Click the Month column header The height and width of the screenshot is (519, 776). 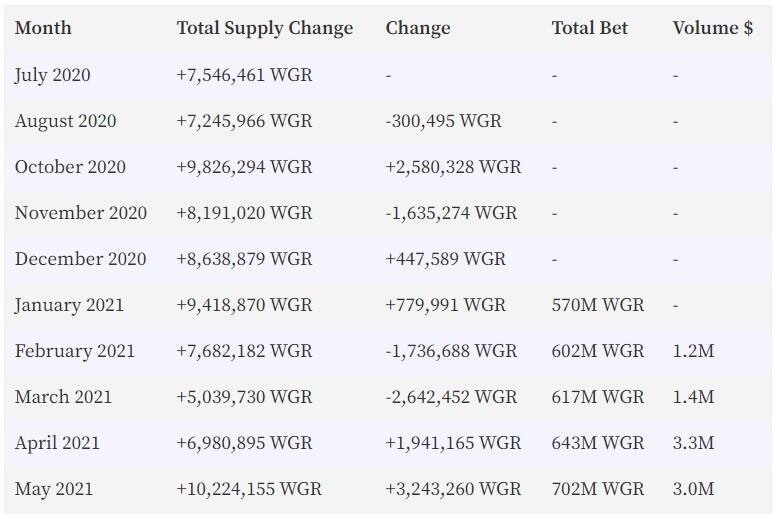(43, 28)
